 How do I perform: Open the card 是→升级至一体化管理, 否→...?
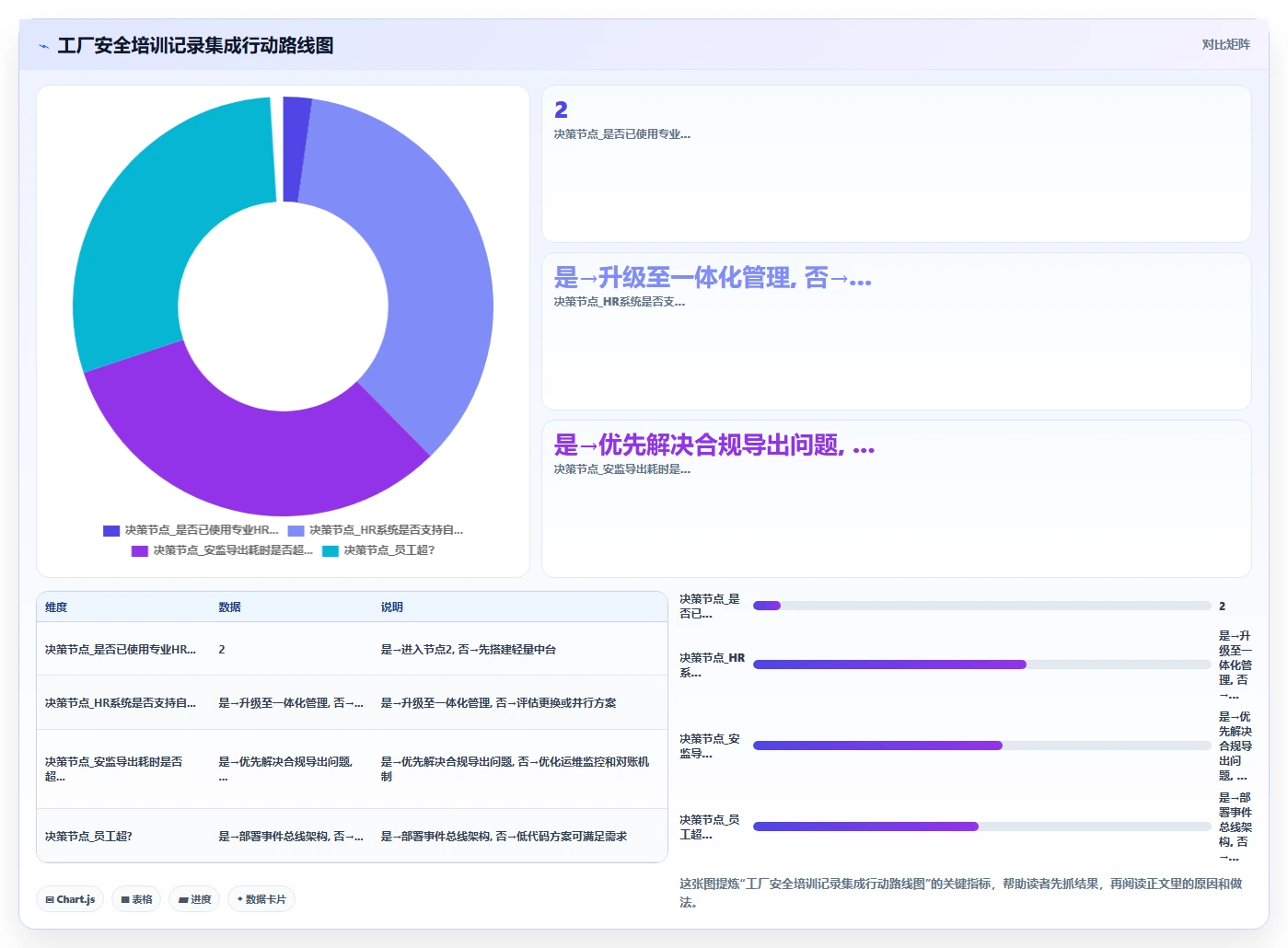[896, 331]
